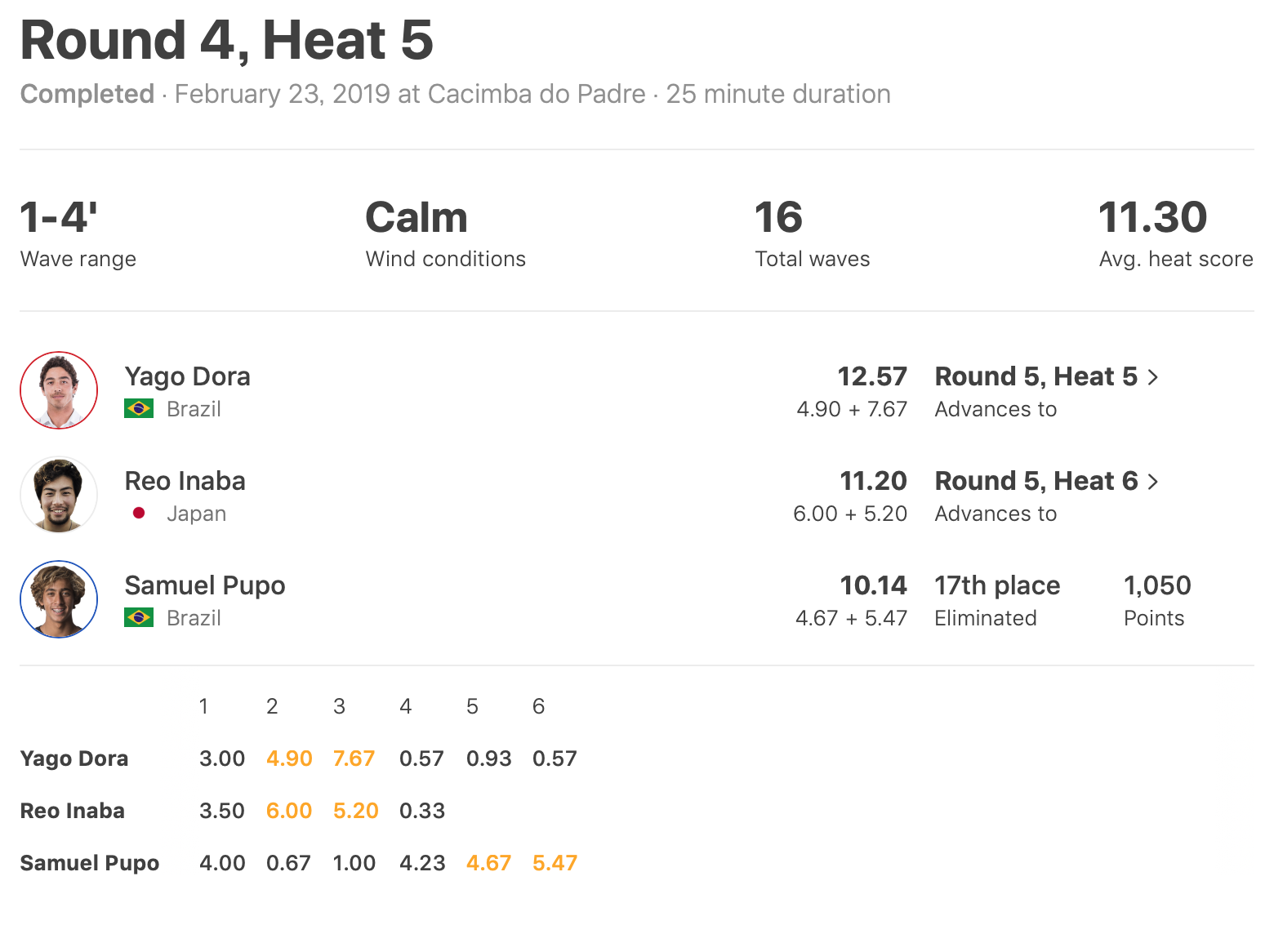The width and height of the screenshot is (1274, 952).
Task: Select the Reo Inaba athlete name
Action: [185, 481]
